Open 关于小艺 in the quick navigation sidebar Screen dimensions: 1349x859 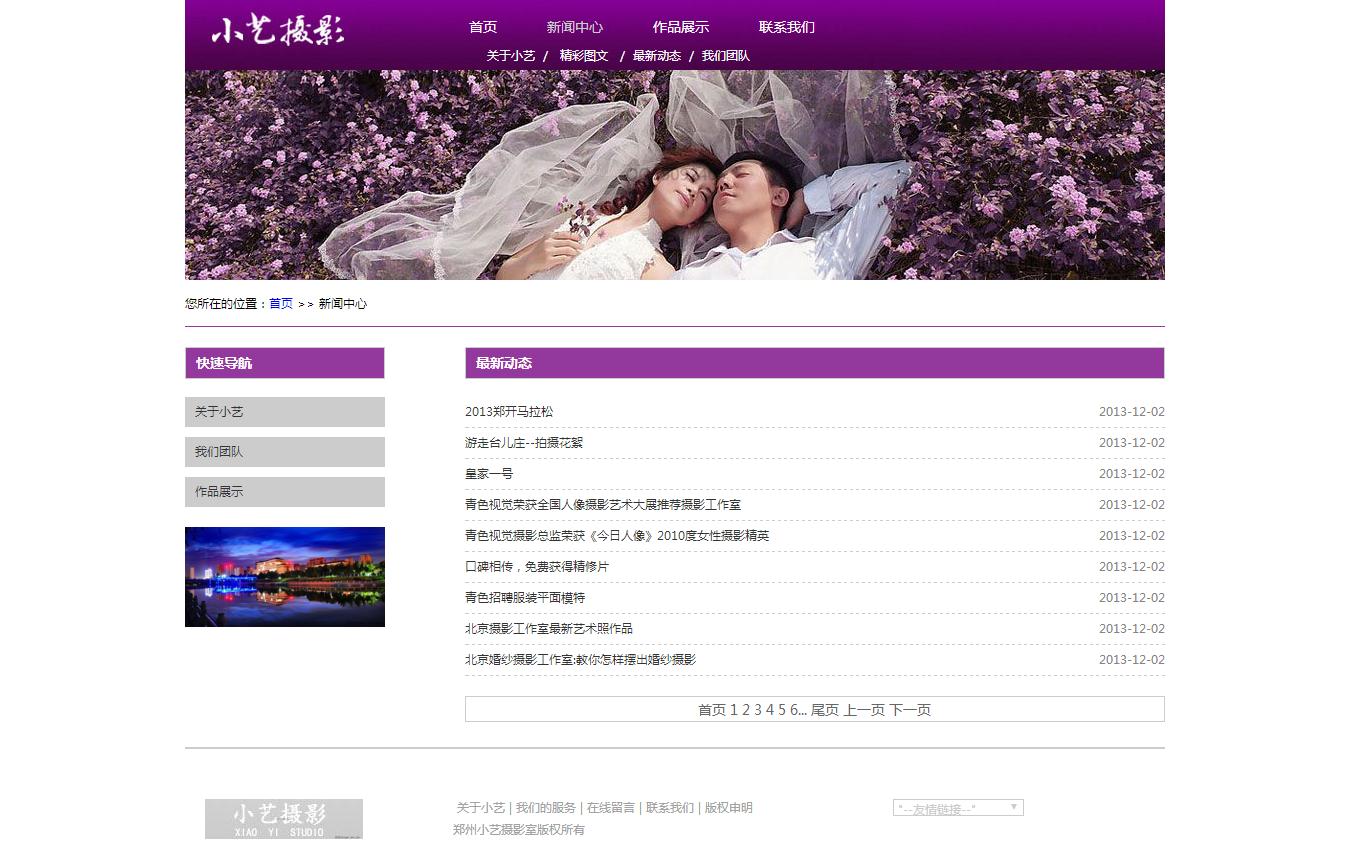[x=284, y=412]
